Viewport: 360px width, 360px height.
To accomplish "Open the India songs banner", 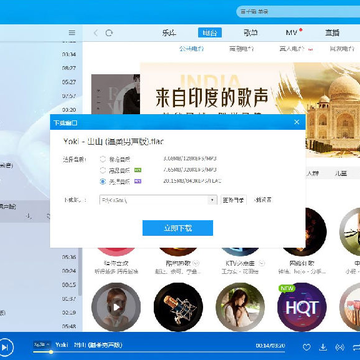I will [250, 89].
